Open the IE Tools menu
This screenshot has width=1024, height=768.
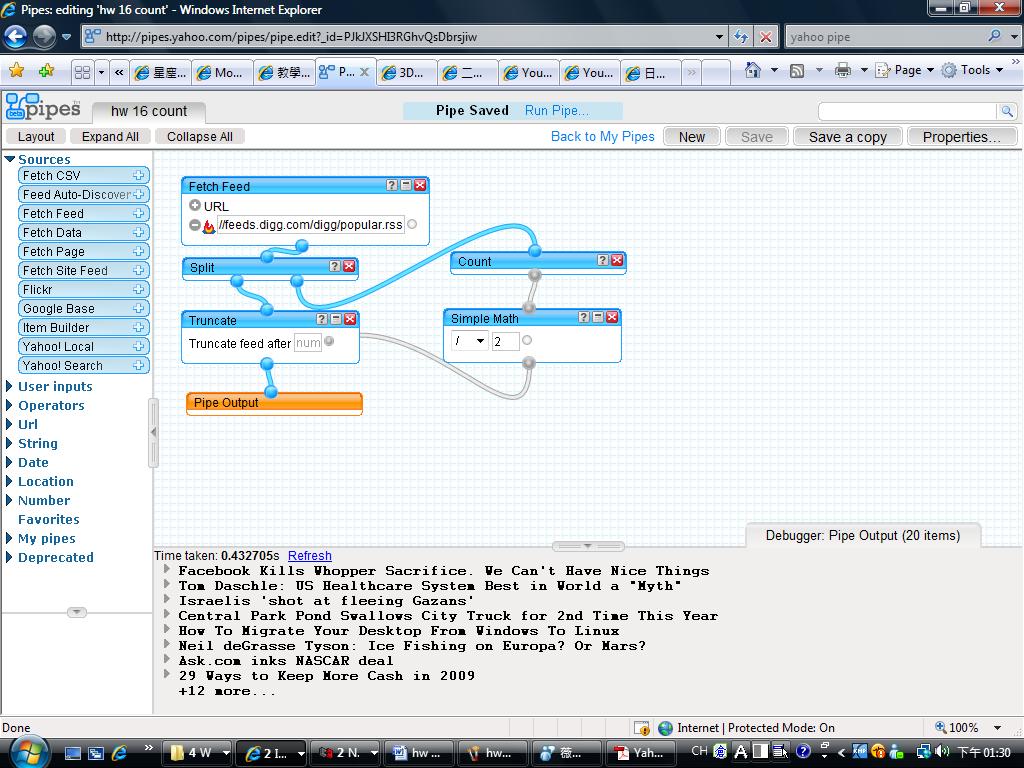(972, 70)
